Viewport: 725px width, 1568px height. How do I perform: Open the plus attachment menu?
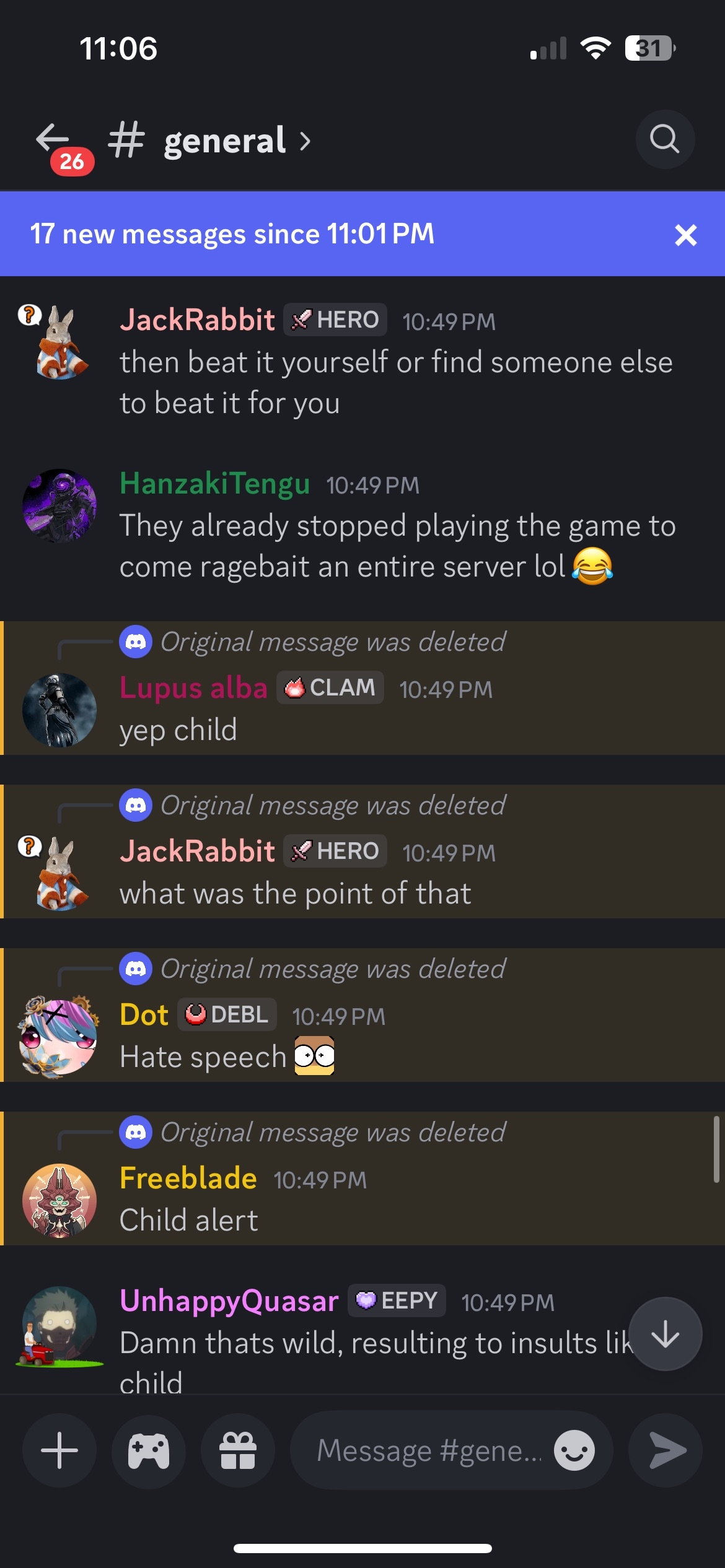(x=59, y=1450)
